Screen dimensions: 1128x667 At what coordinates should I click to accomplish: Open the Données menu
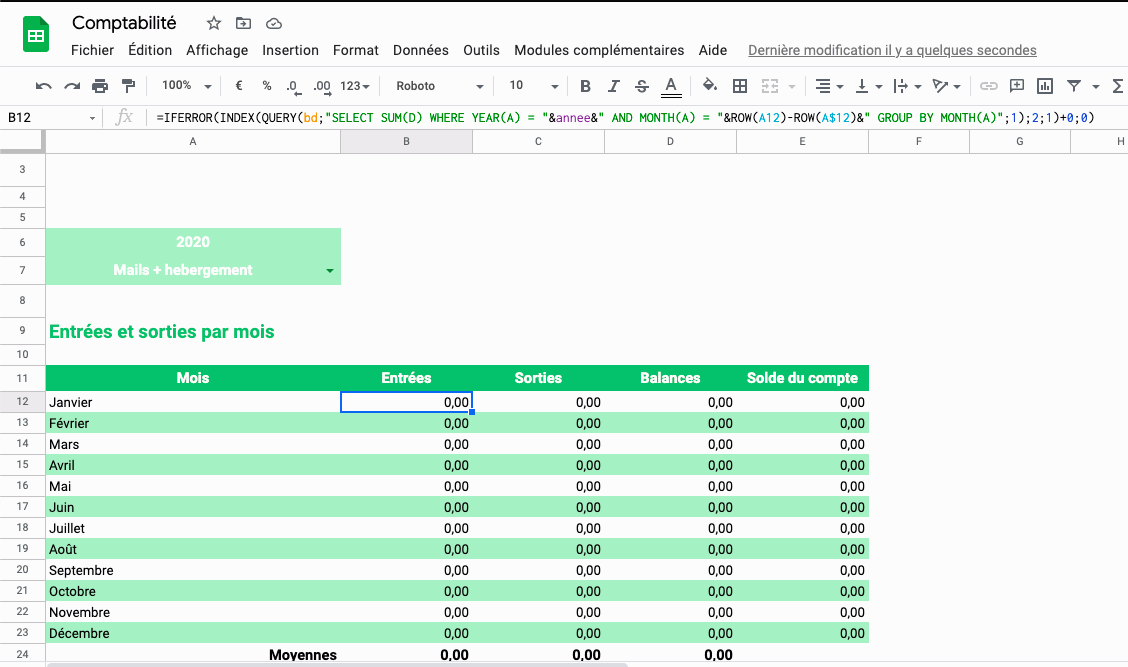pos(420,50)
